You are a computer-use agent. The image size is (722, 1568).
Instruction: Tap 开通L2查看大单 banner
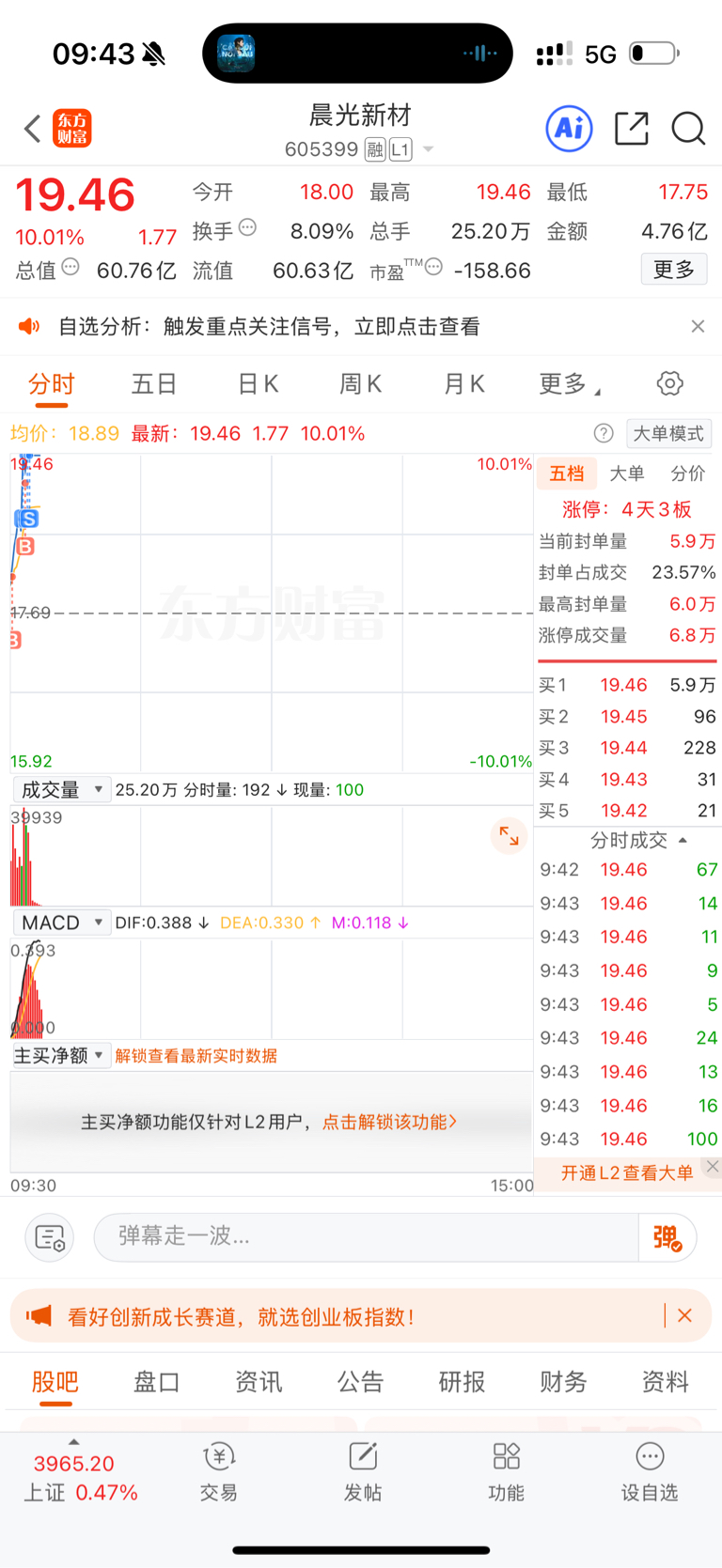tap(627, 1172)
